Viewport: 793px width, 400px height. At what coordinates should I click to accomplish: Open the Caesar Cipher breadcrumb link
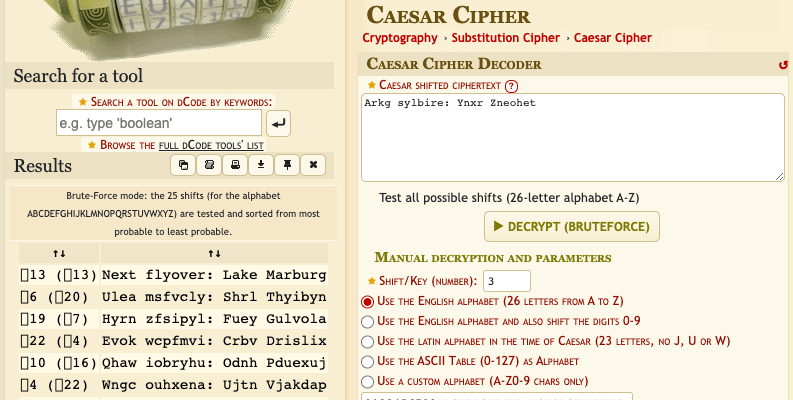tap(612, 38)
